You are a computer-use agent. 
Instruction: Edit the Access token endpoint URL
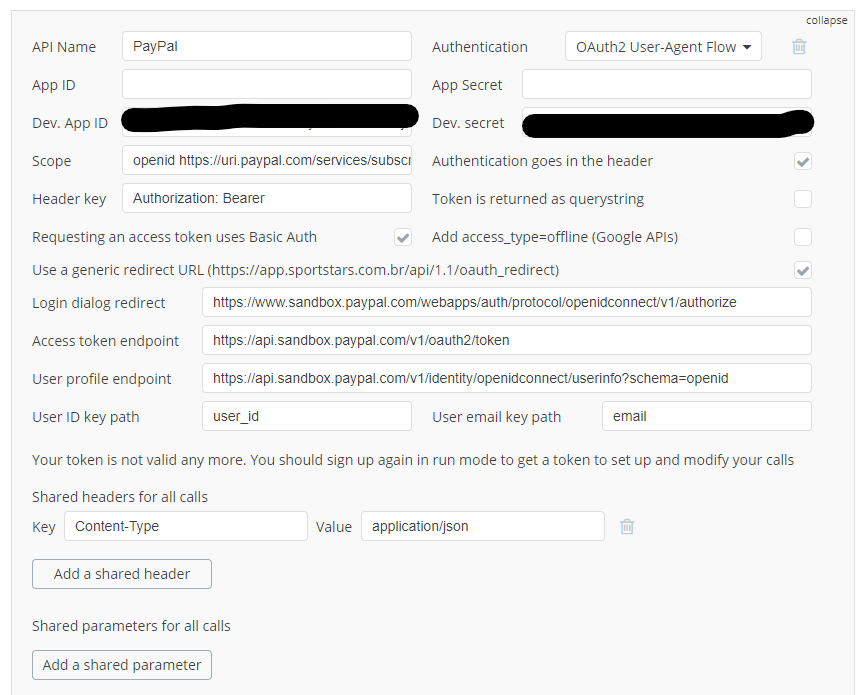pyautogui.click(x=507, y=340)
